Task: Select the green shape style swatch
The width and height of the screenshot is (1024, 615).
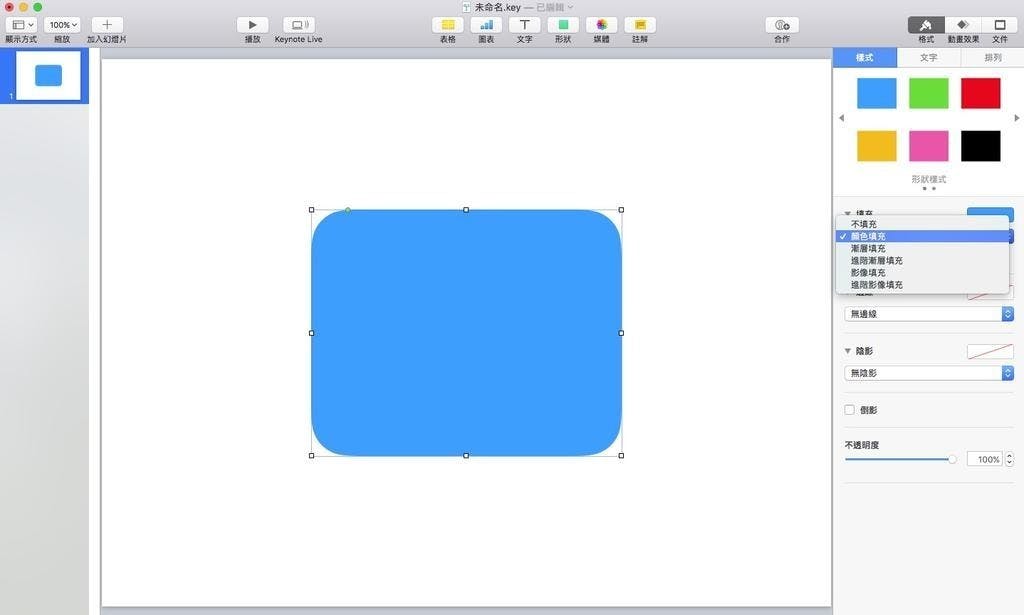Action: coord(928,93)
